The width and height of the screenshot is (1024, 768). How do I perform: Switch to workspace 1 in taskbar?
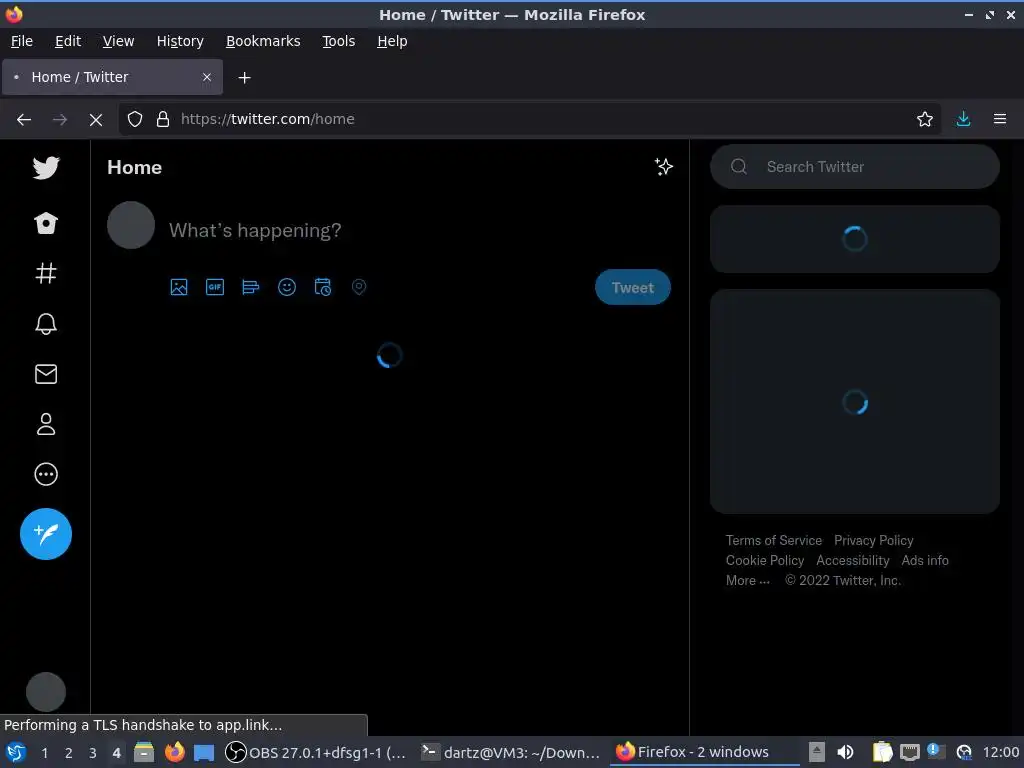pyautogui.click(x=44, y=753)
